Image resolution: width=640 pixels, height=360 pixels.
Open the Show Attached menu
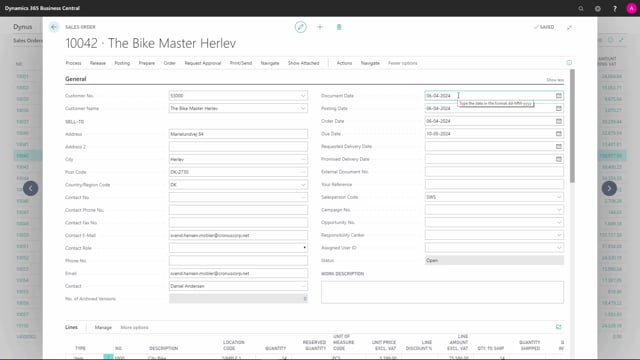pyautogui.click(x=303, y=63)
